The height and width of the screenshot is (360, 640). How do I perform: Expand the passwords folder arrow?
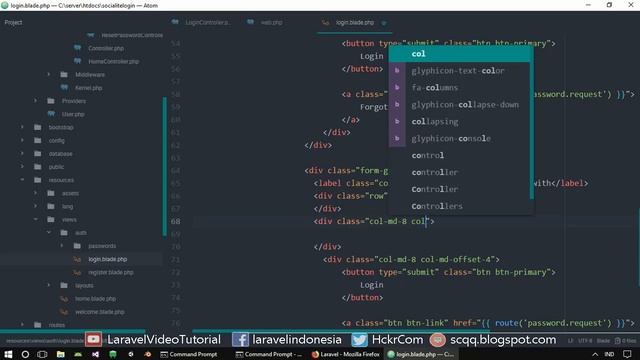click(62, 246)
